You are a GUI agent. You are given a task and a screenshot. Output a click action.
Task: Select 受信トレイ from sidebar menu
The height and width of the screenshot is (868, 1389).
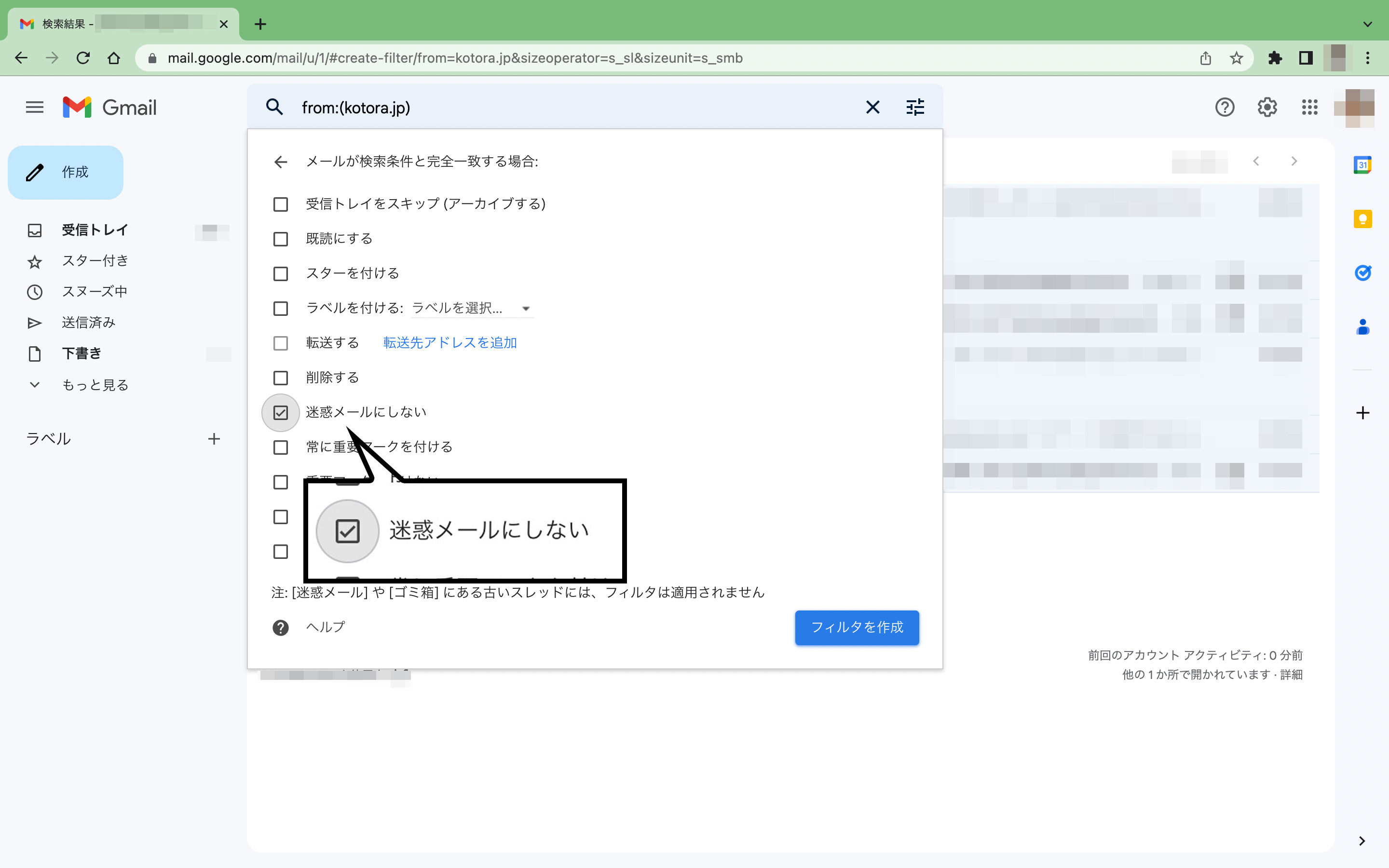point(94,230)
